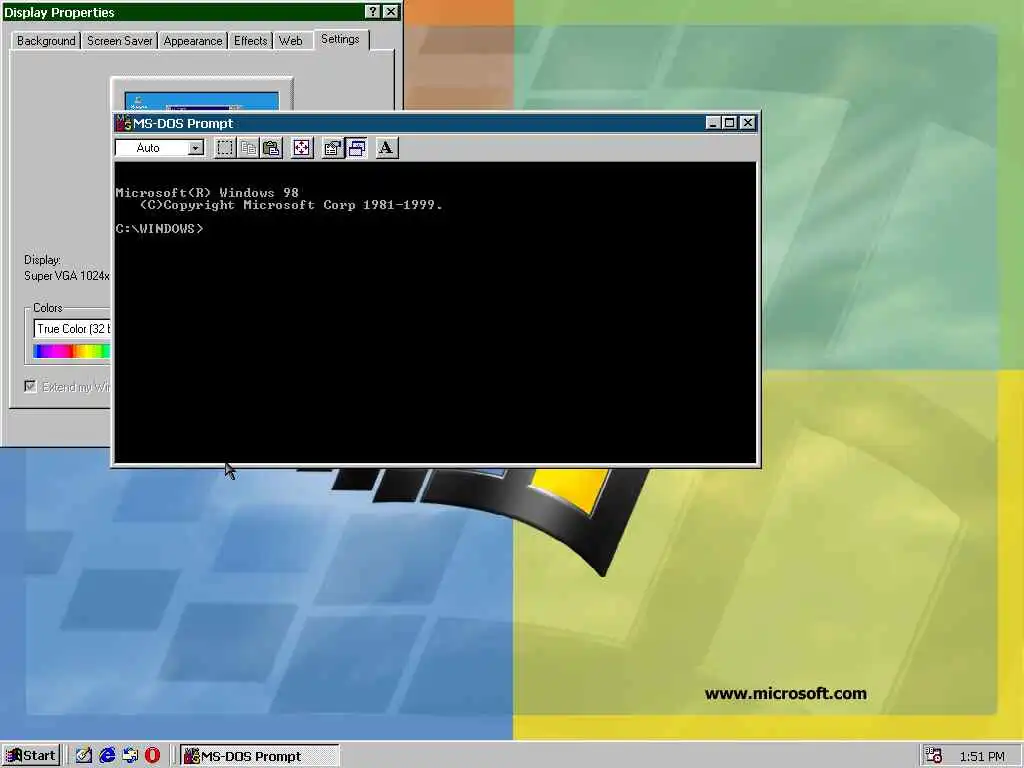Switch to the Appearance tab
1024x768 pixels.
(193, 40)
